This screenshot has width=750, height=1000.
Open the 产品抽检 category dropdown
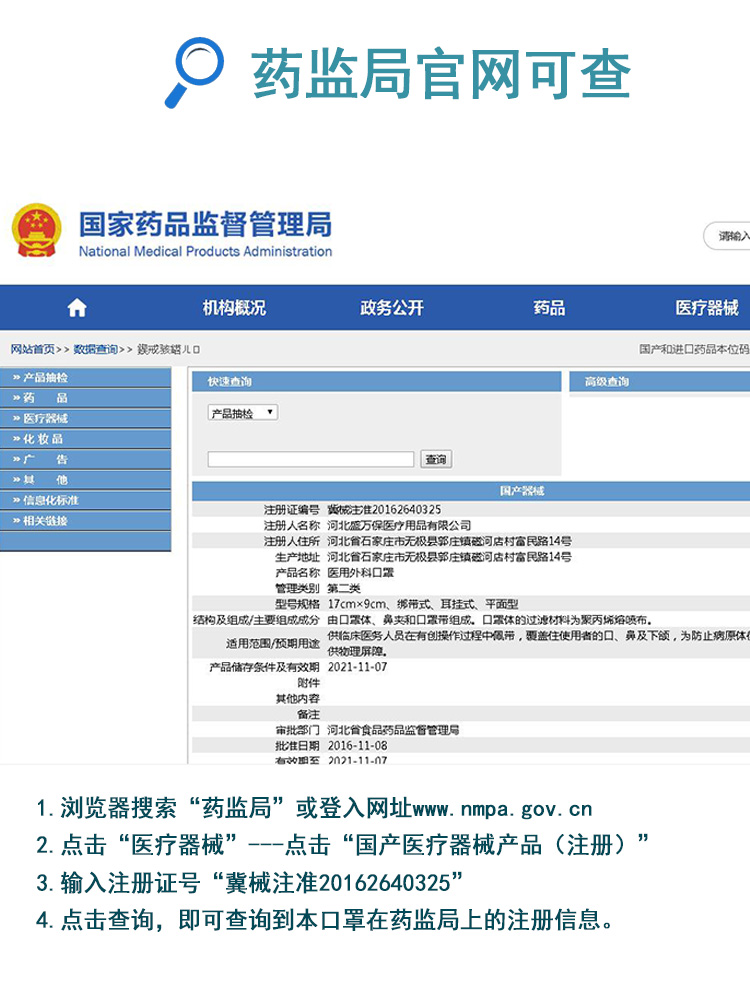click(x=242, y=413)
